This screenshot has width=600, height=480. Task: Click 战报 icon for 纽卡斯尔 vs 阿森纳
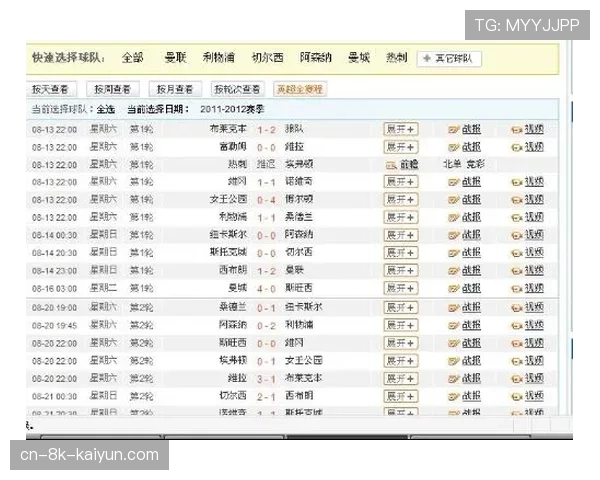point(453,236)
